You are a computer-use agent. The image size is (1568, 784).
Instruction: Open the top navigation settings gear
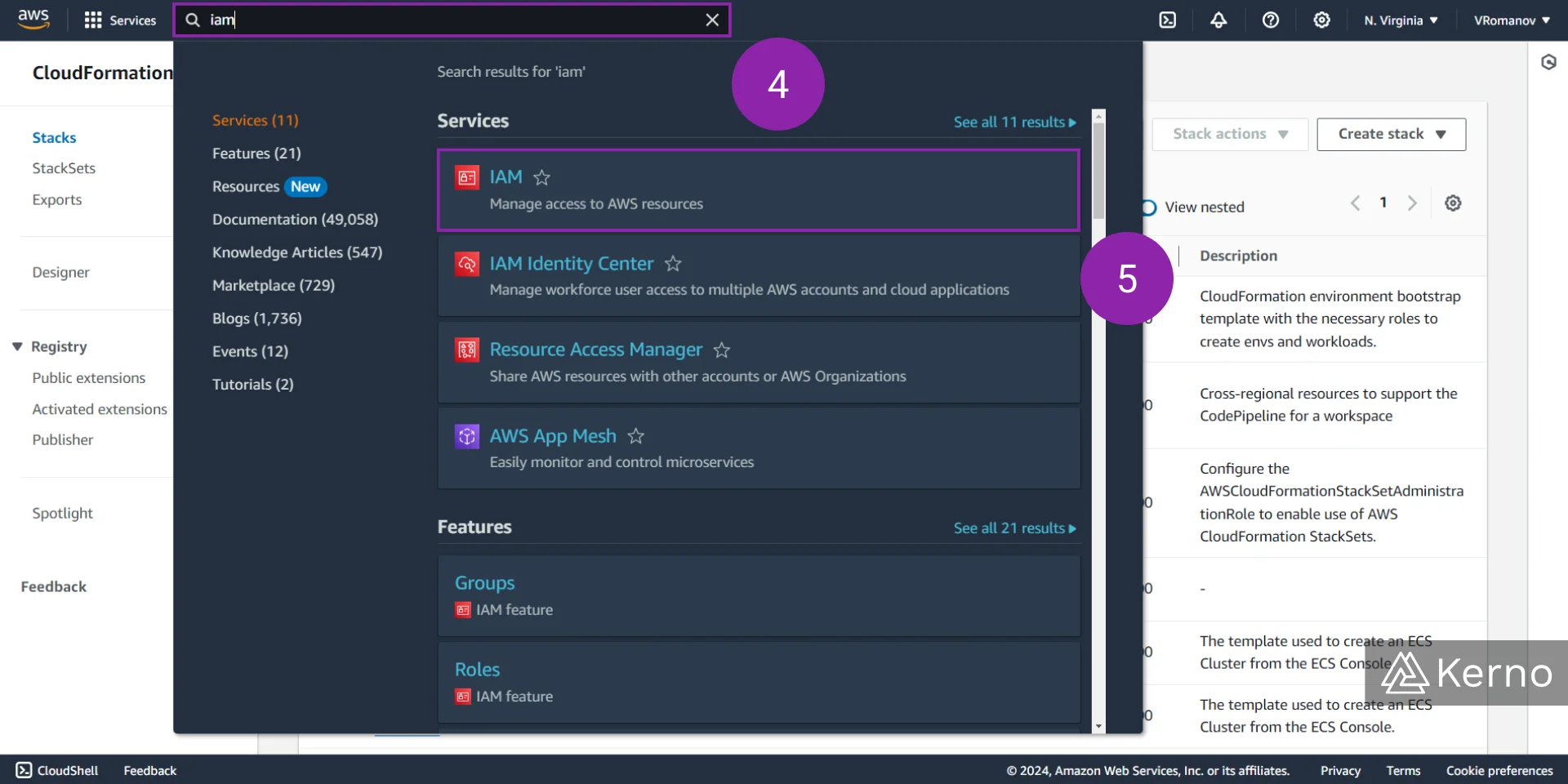[x=1322, y=20]
